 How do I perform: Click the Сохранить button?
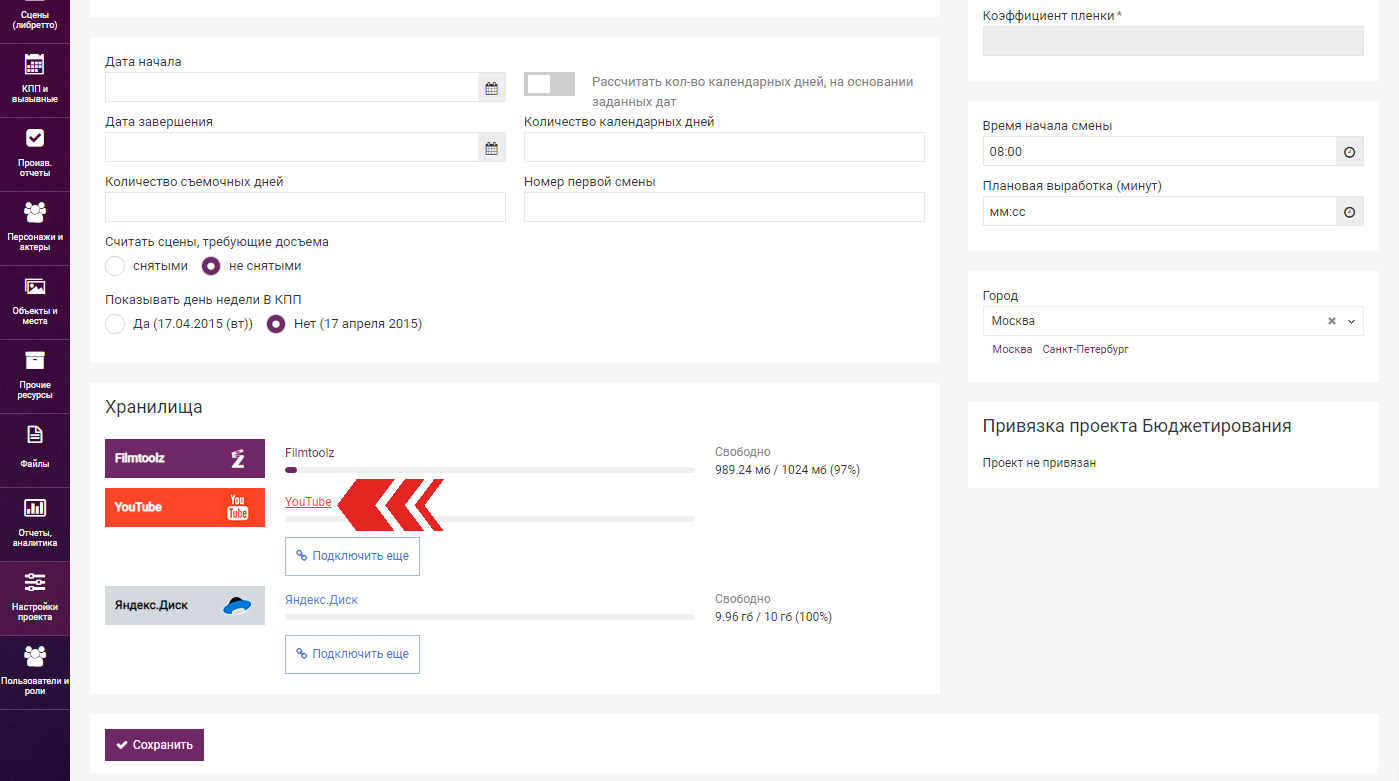click(154, 745)
